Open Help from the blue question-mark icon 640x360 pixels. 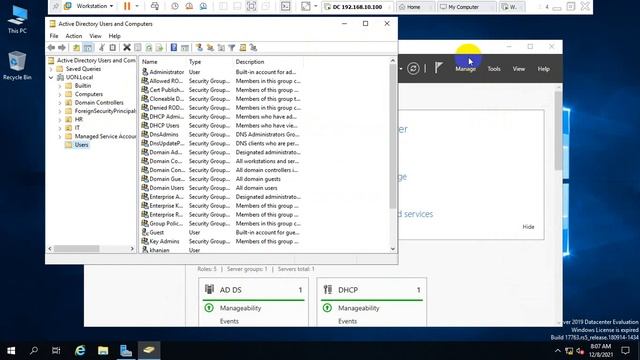(x=174, y=48)
